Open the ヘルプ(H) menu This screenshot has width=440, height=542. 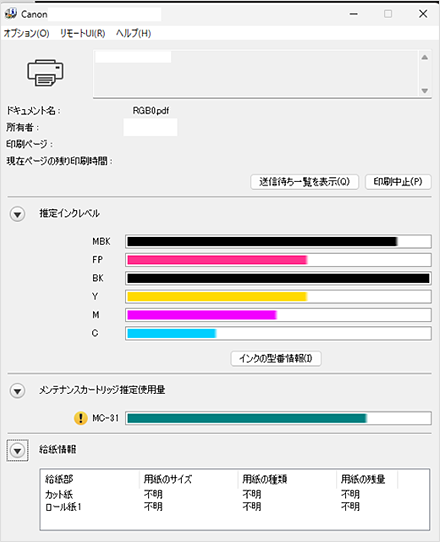tap(133, 34)
